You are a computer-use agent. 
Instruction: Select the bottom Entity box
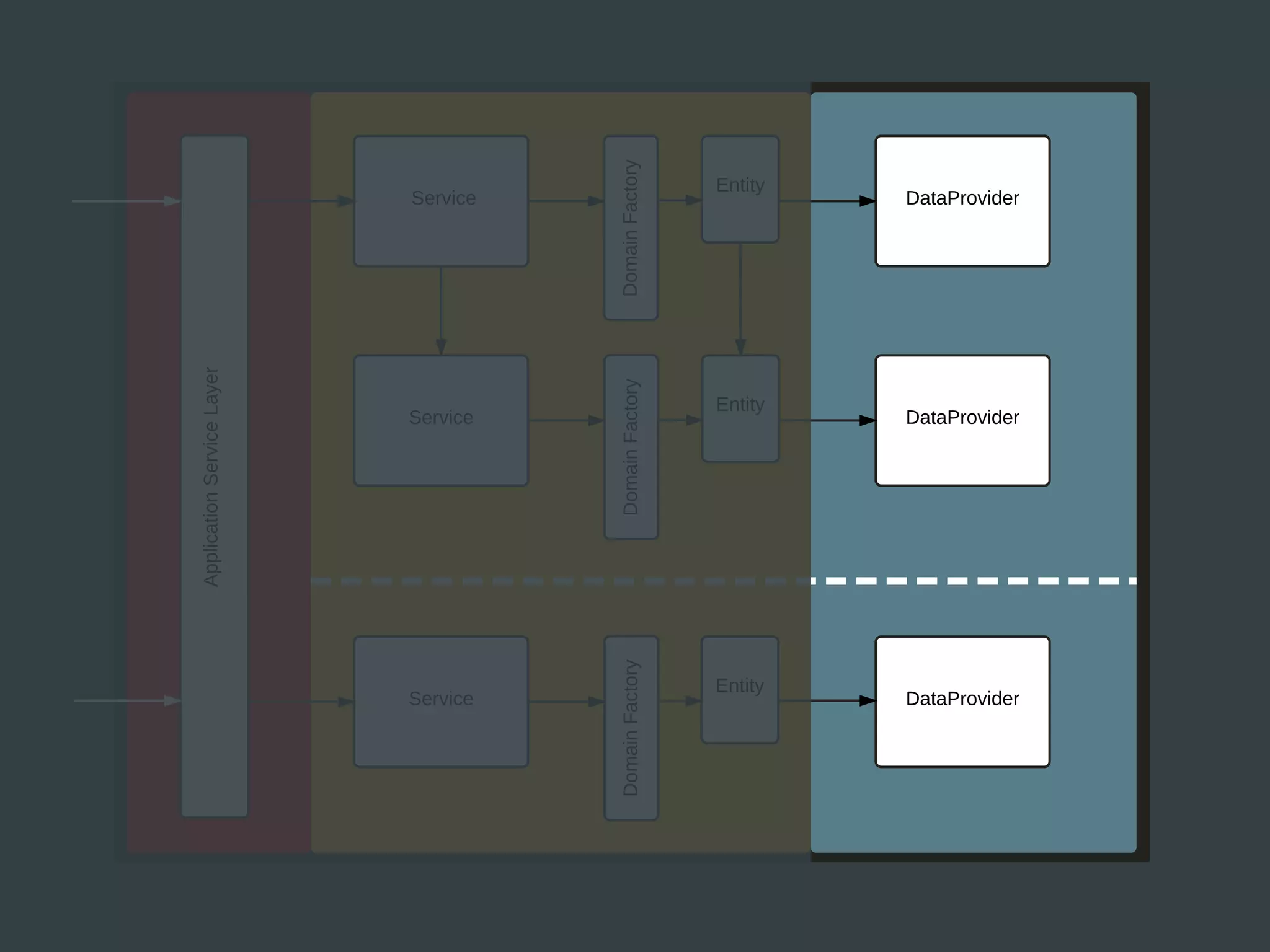tap(740, 689)
